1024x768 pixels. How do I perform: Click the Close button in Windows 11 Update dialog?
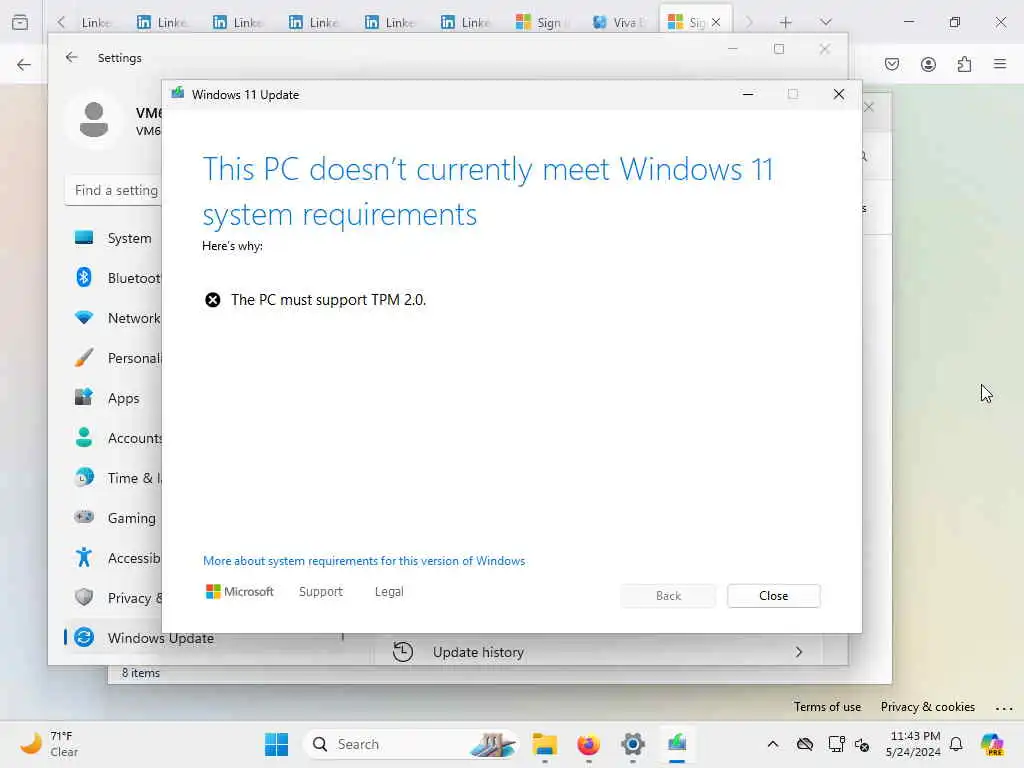click(773, 596)
